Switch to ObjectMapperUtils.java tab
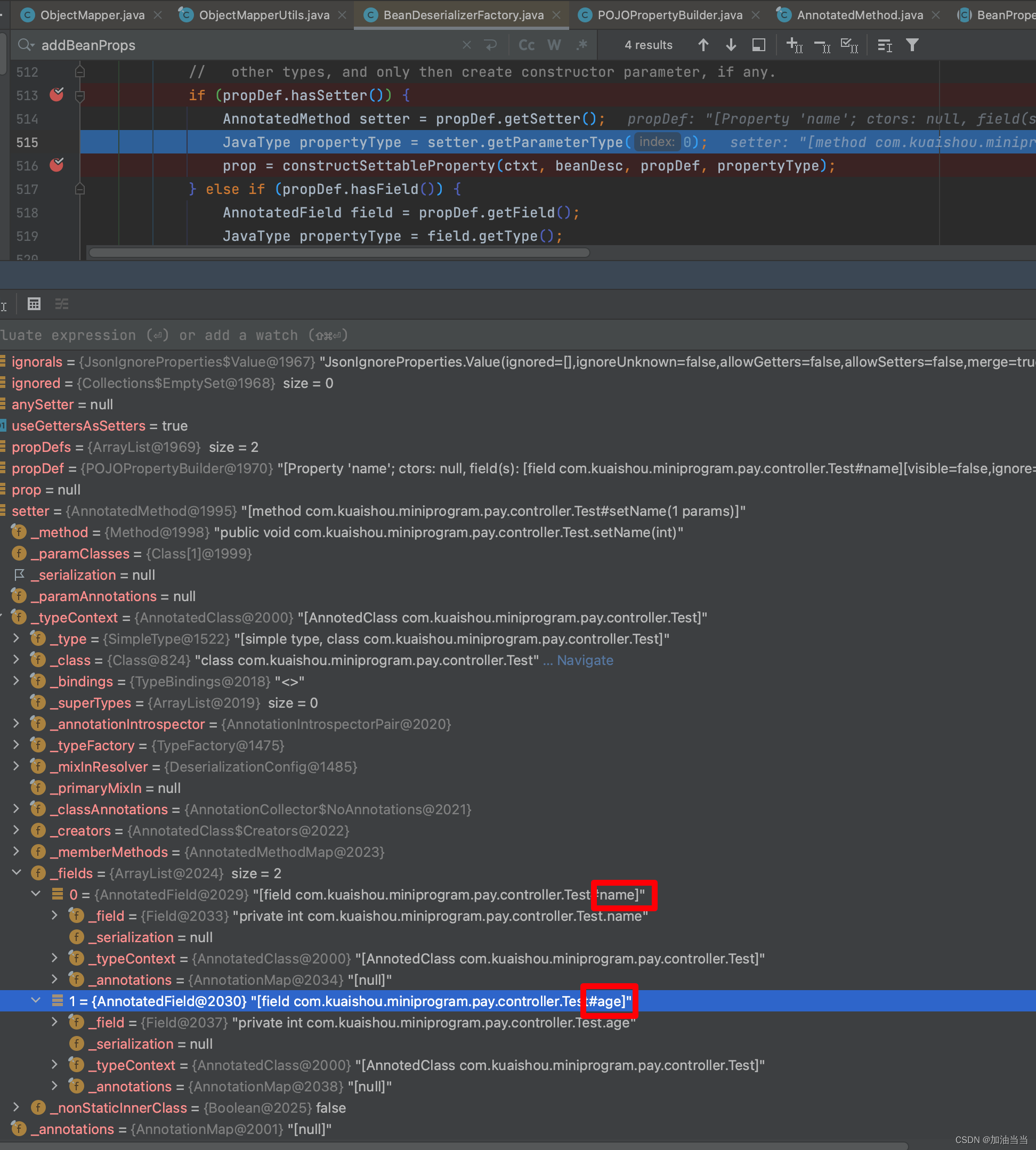 [x=264, y=15]
